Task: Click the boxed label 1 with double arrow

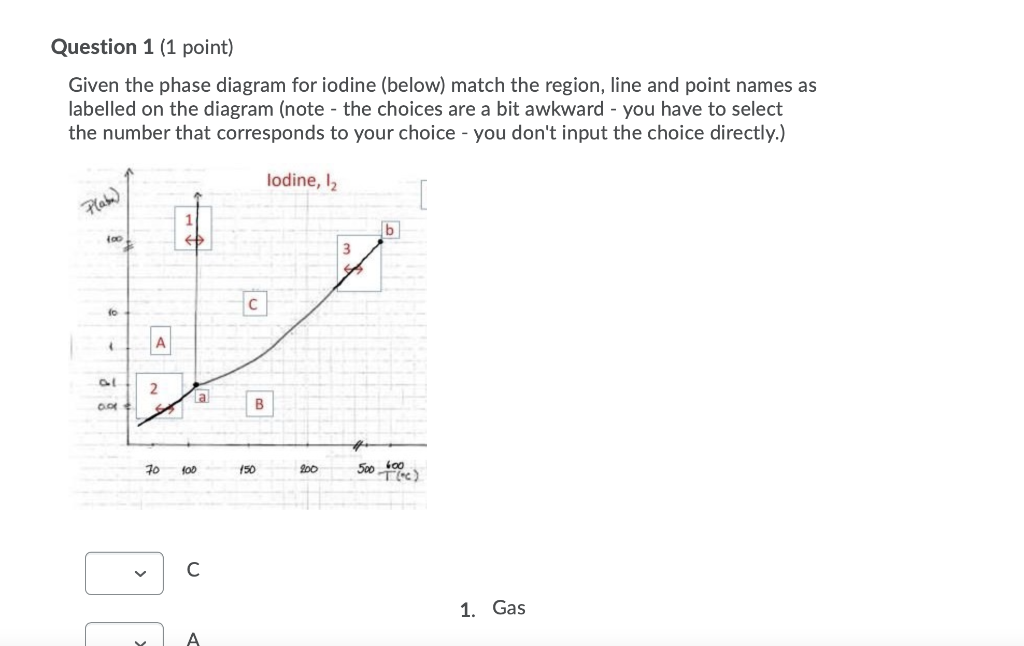Action: 193,228
